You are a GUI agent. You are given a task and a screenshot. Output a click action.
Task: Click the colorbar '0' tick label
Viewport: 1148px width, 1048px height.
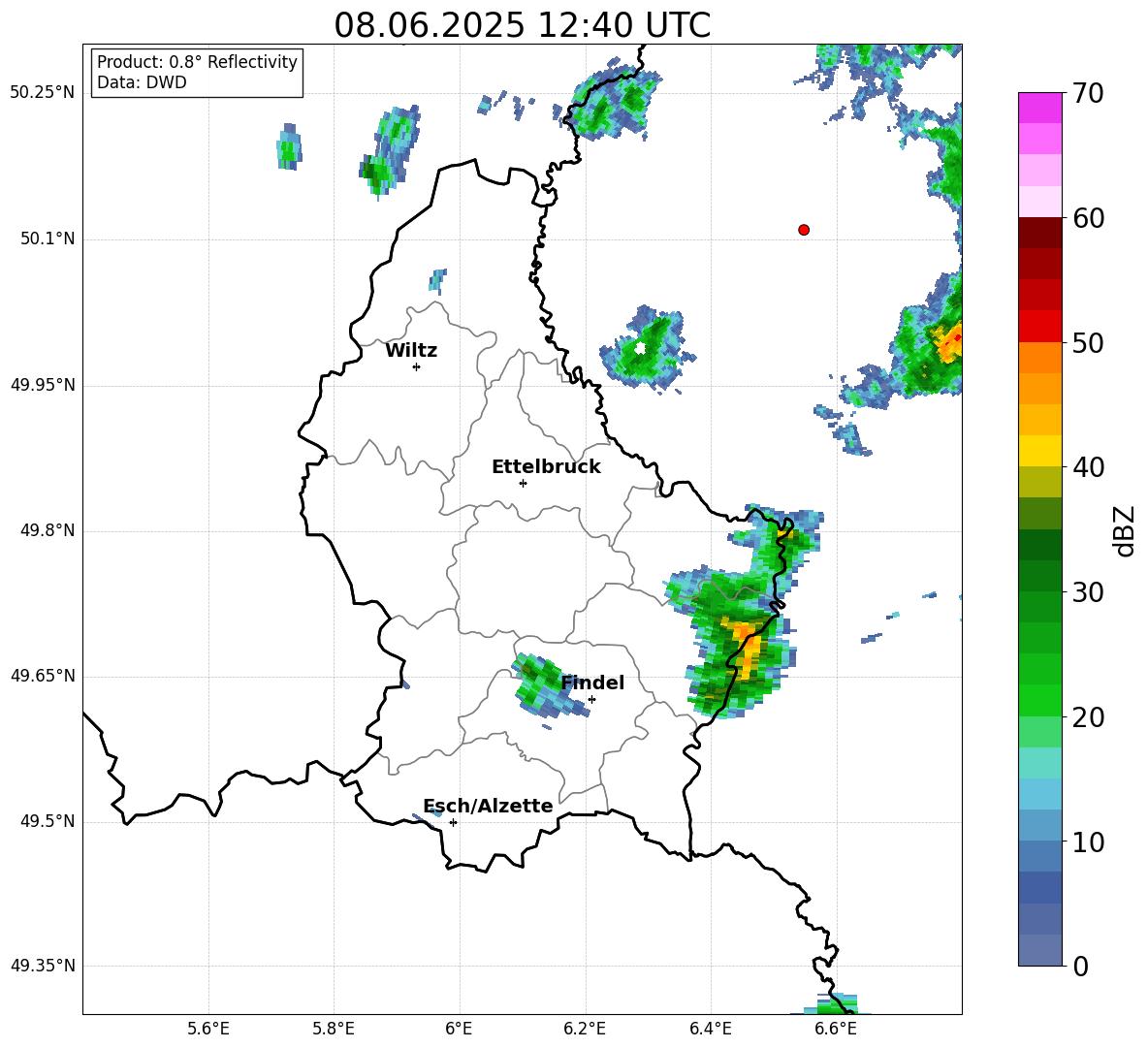point(1080,966)
